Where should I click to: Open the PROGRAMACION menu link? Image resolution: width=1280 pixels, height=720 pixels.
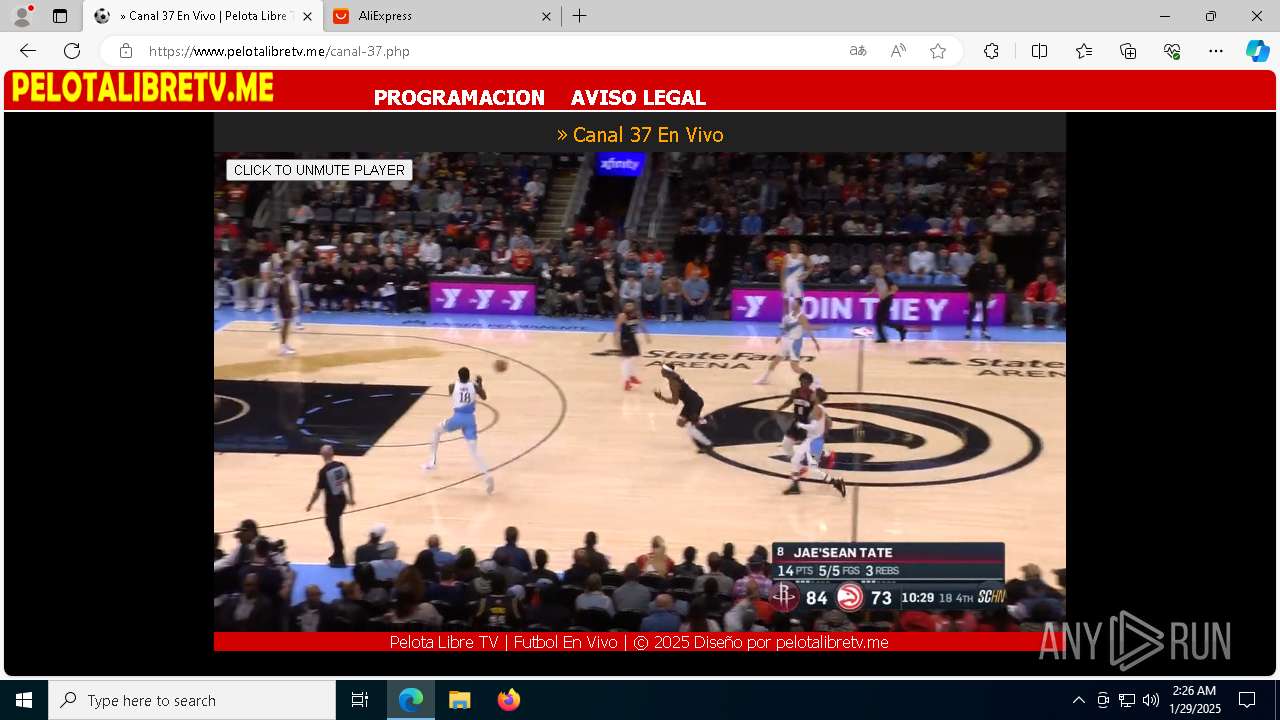tap(459, 98)
